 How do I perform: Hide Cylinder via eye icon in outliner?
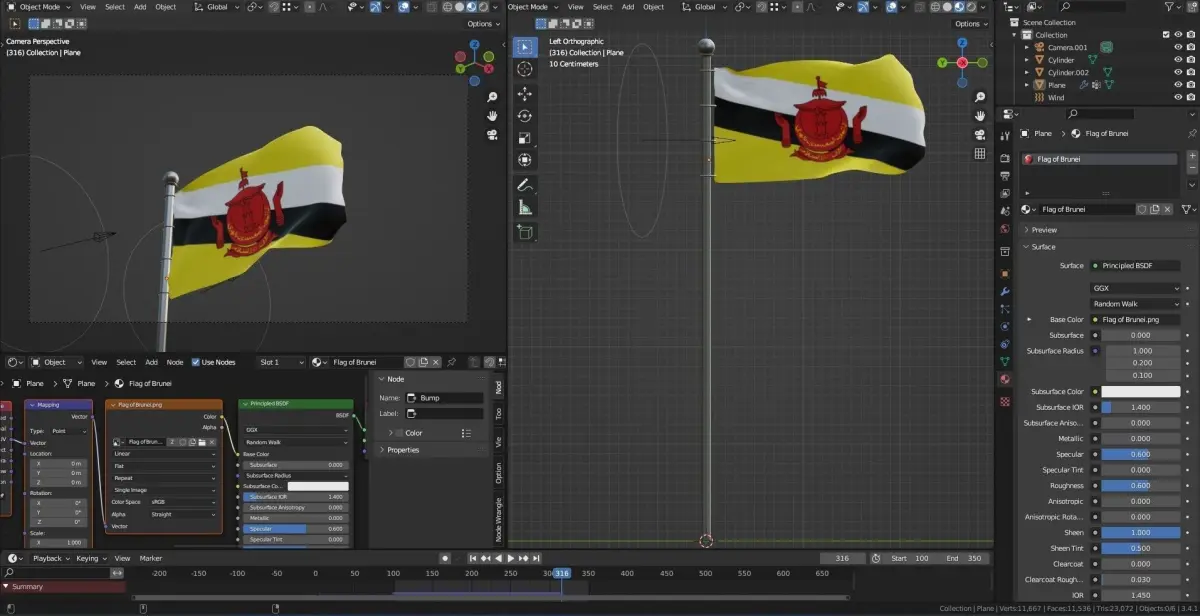(1178, 60)
